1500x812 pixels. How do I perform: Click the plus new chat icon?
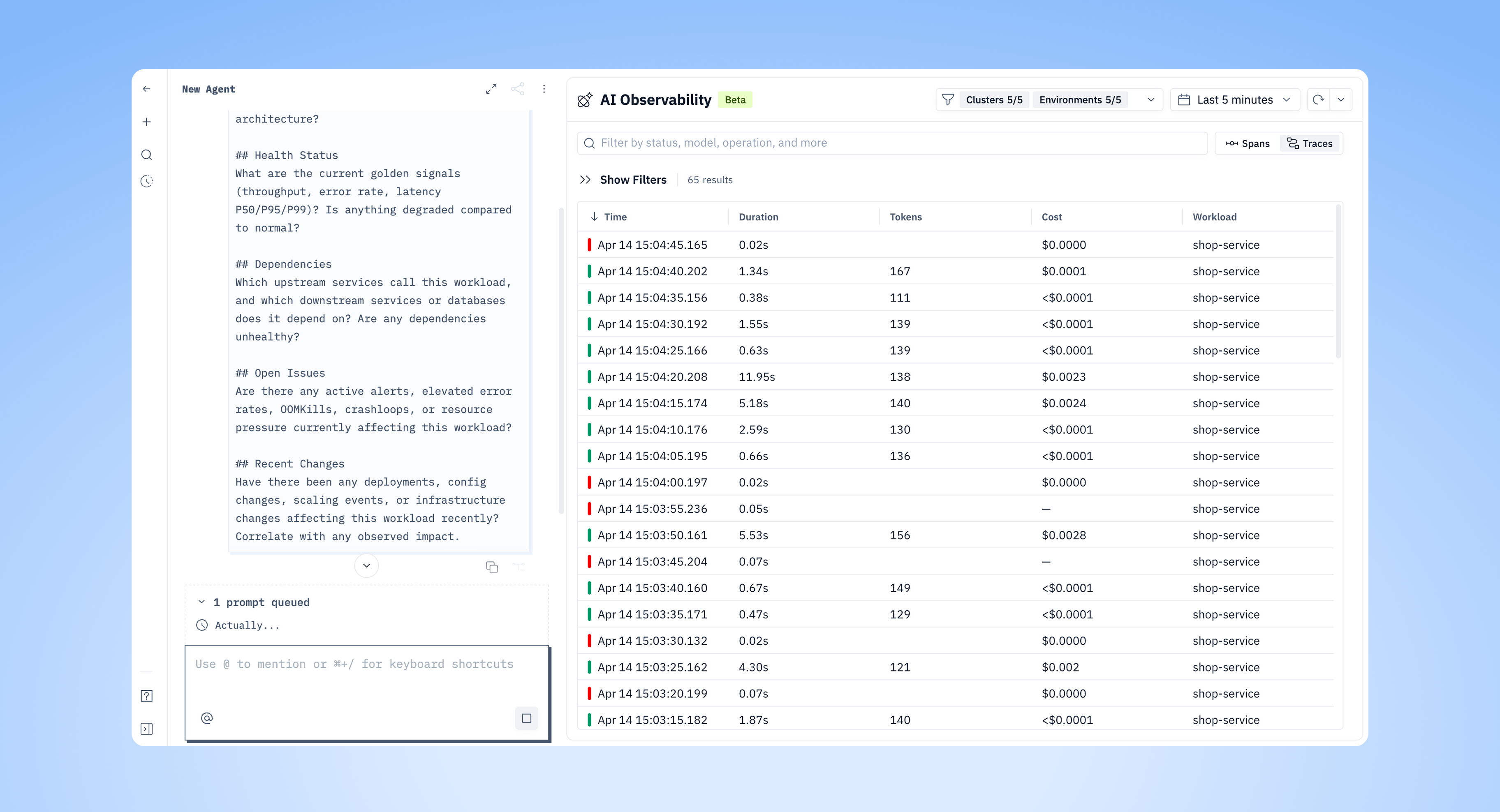(147, 122)
